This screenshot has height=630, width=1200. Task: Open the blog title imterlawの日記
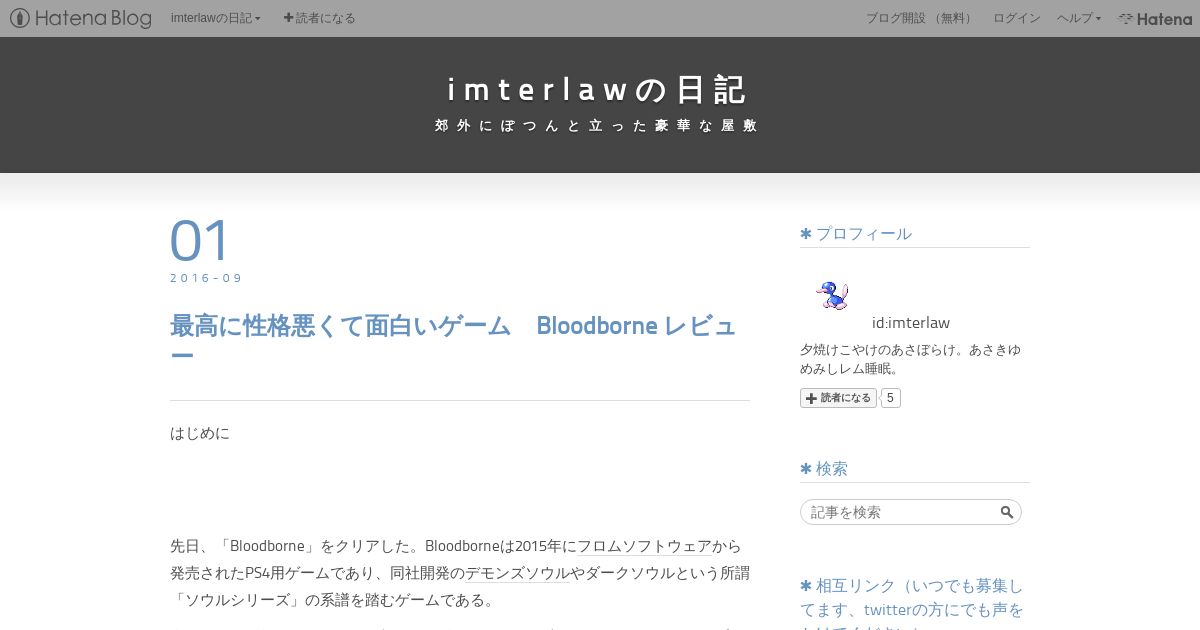[x=598, y=89]
